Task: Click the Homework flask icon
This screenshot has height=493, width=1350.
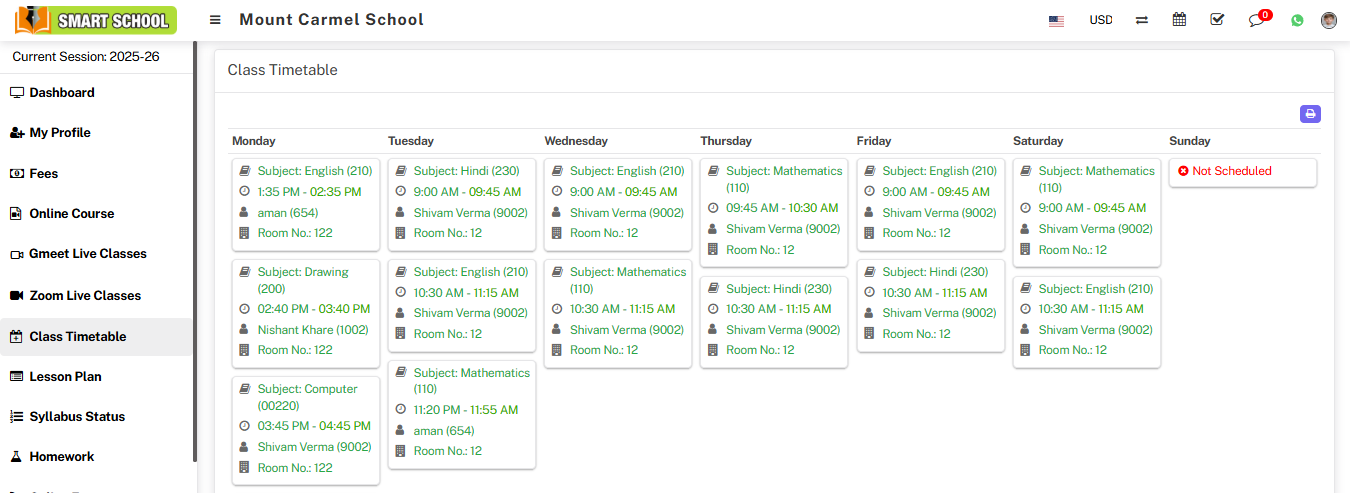Action: coord(16,457)
